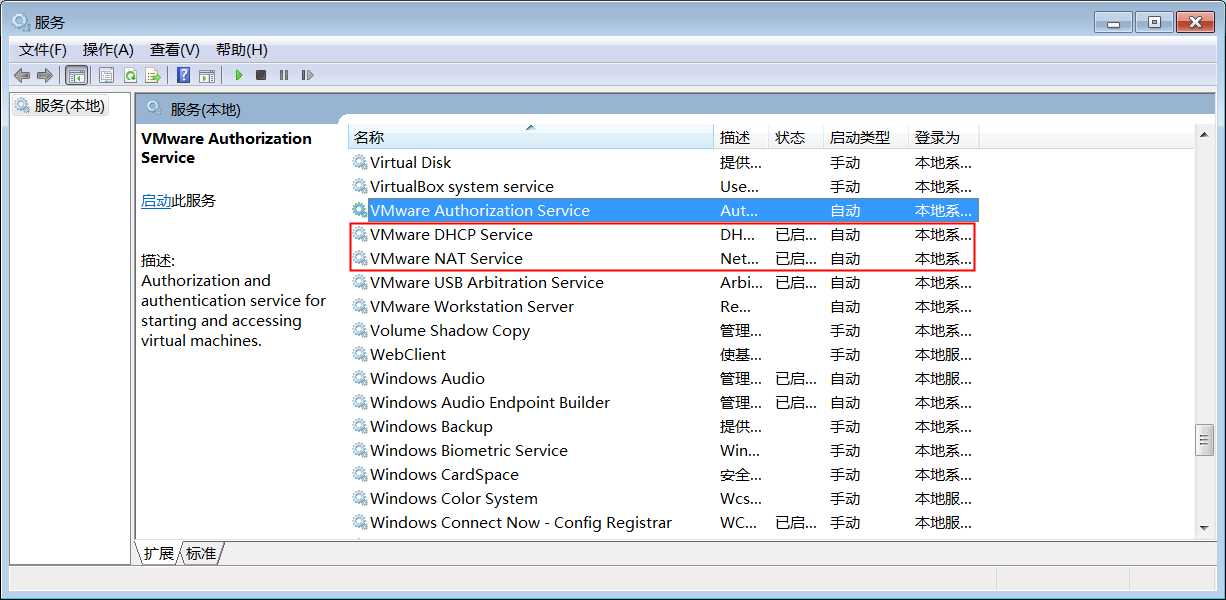This screenshot has height=600, width=1226.
Task: Click 自动 startup type in VMware NAT Service row
Action: [x=845, y=258]
